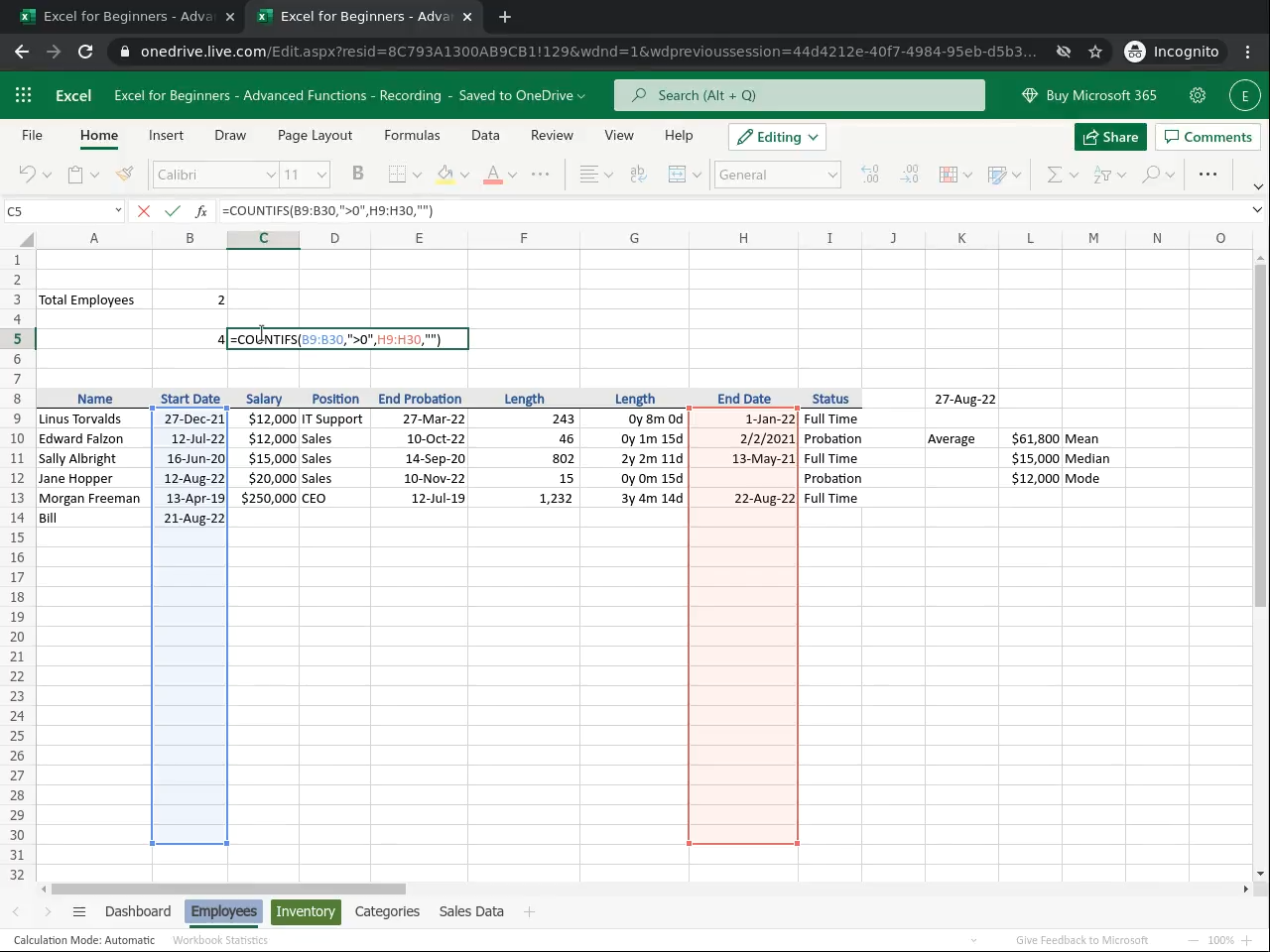Open the Editing mode dropdown

pyautogui.click(x=778, y=137)
